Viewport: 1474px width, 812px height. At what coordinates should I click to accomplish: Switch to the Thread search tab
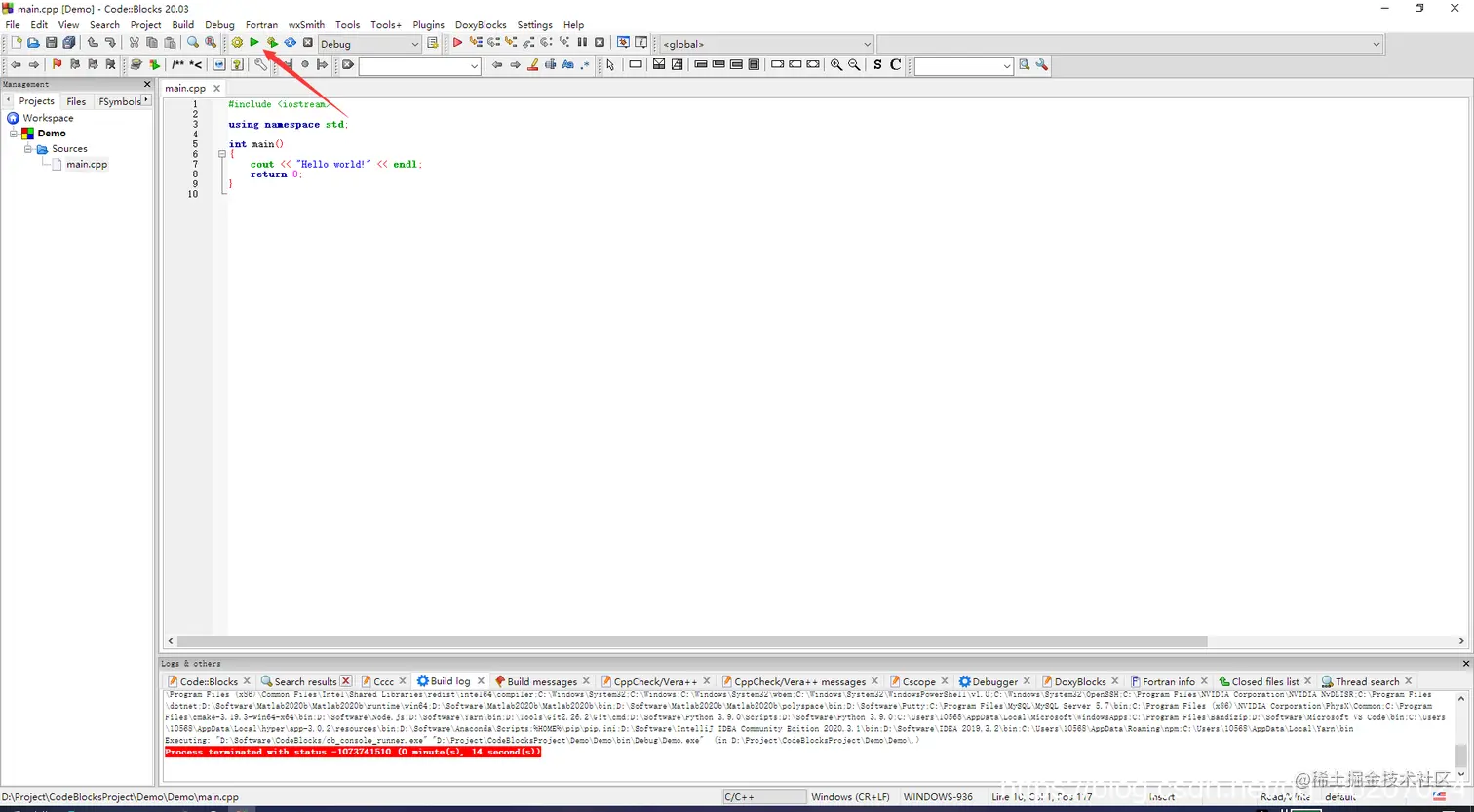(1367, 681)
